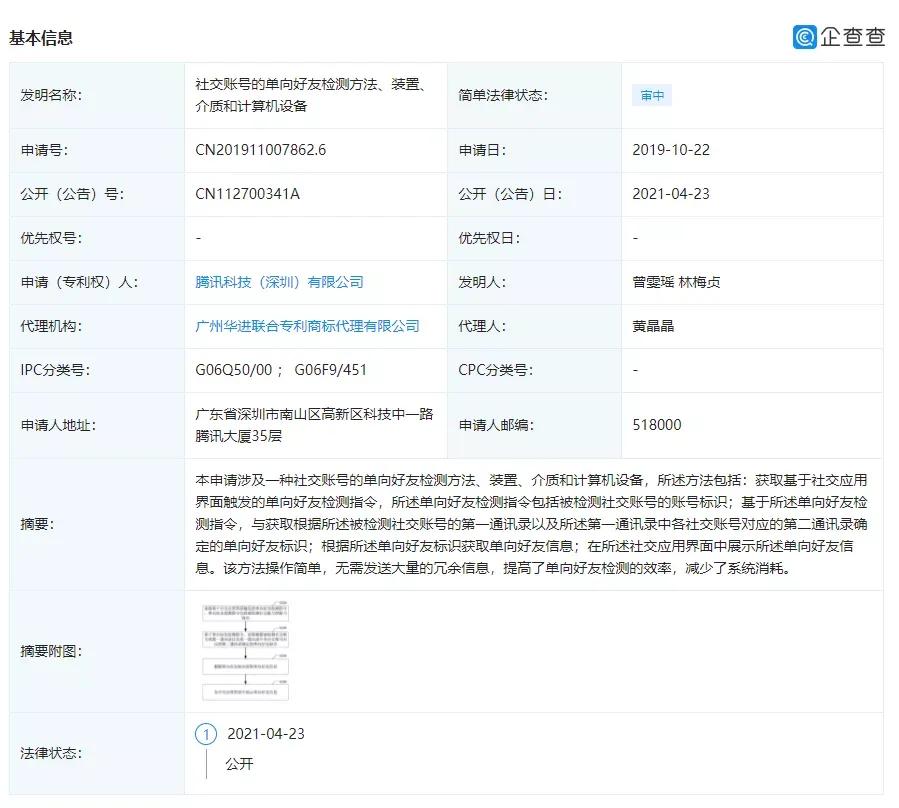Click the 公开 status text under 法律状态
The width and height of the screenshot is (899, 808).
(x=240, y=764)
